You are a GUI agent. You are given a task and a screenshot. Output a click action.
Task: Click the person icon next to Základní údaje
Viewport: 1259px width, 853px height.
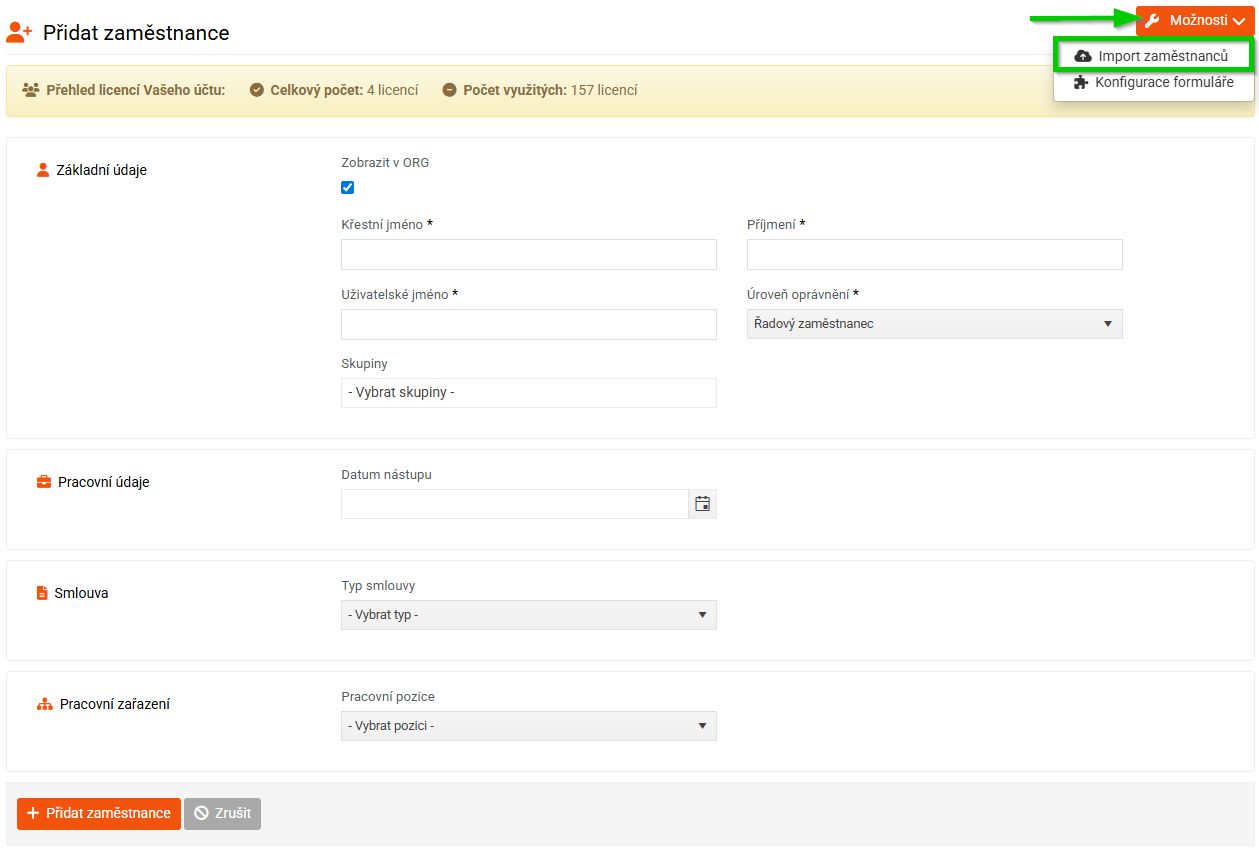tap(43, 170)
